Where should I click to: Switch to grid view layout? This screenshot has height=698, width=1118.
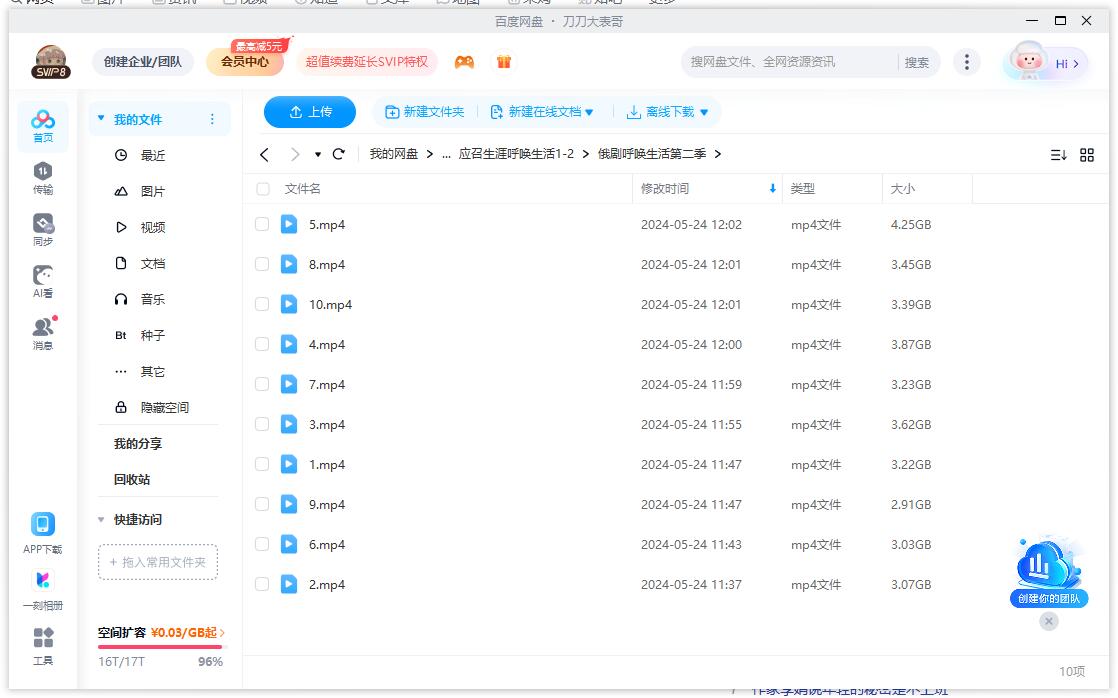(x=1087, y=155)
